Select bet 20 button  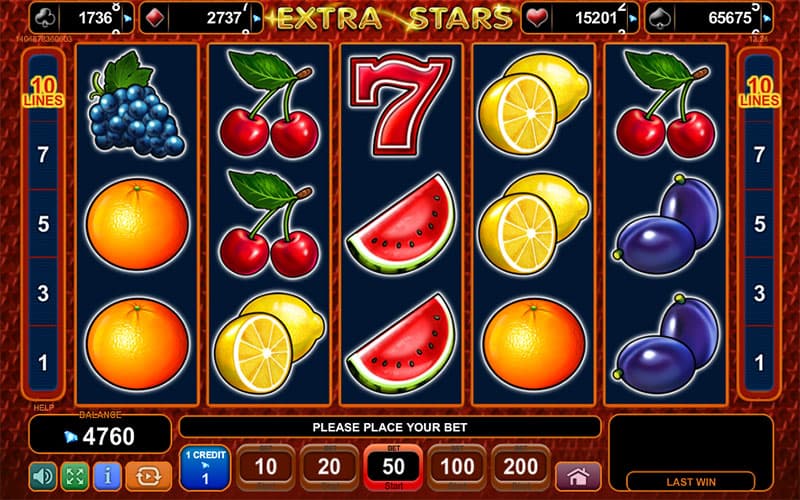coord(330,467)
